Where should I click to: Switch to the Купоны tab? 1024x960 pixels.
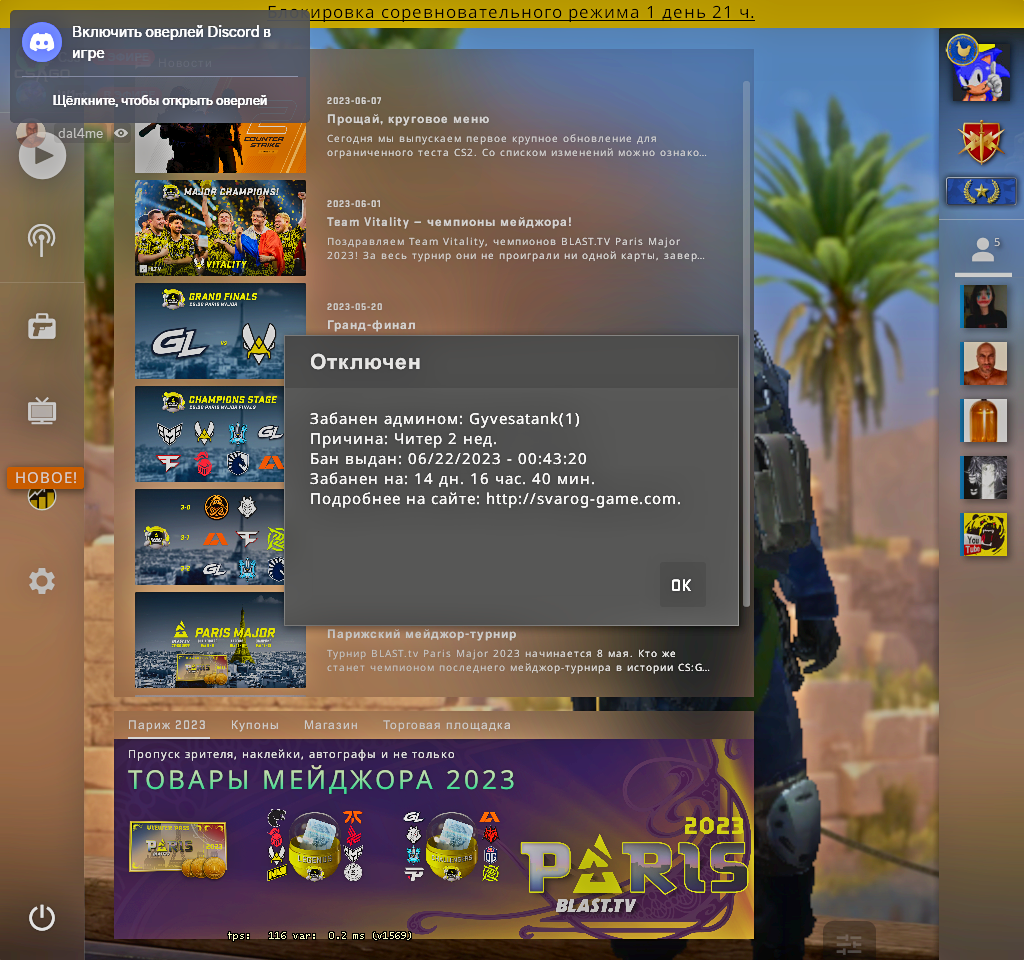pos(255,725)
